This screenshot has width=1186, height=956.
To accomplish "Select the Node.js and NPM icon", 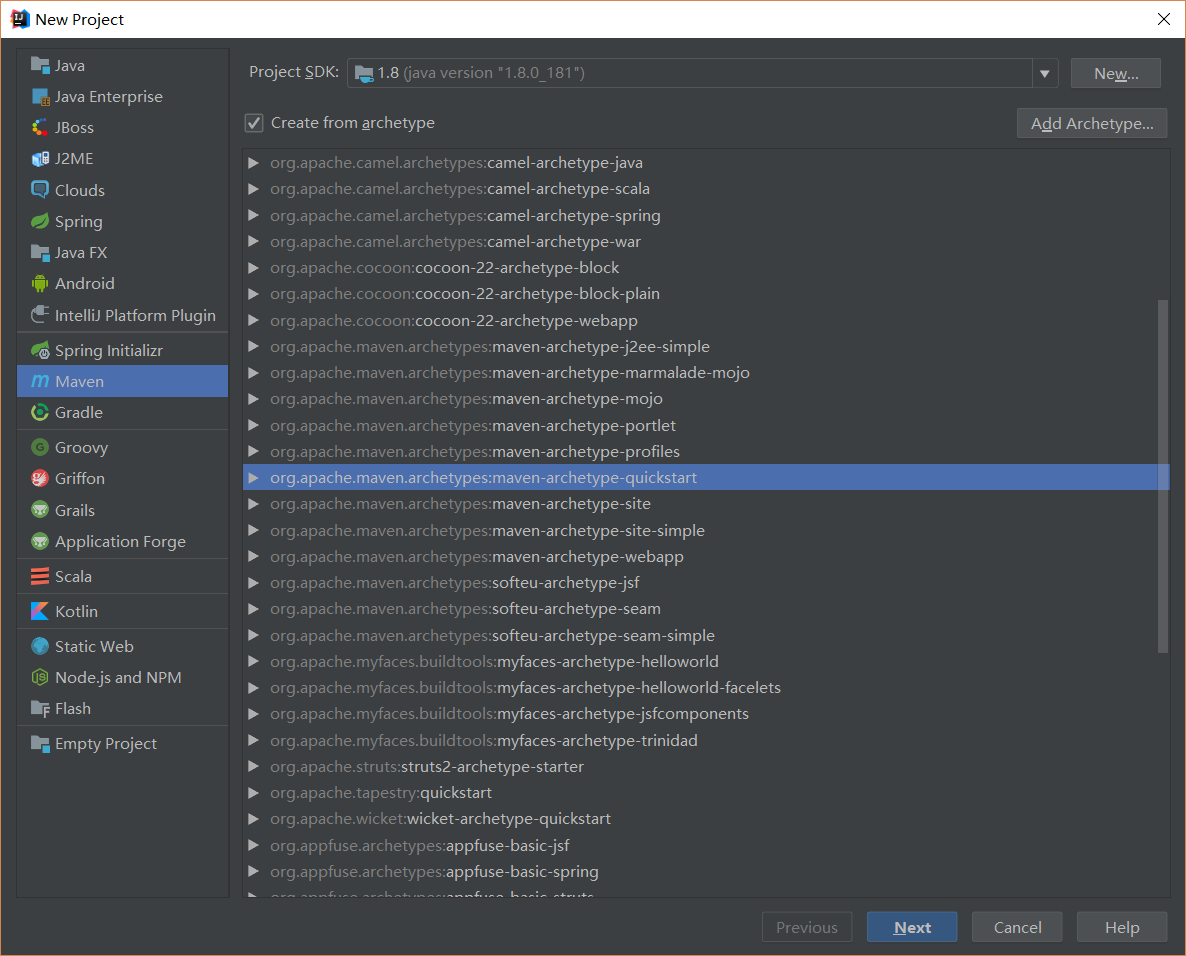I will [40, 677].
